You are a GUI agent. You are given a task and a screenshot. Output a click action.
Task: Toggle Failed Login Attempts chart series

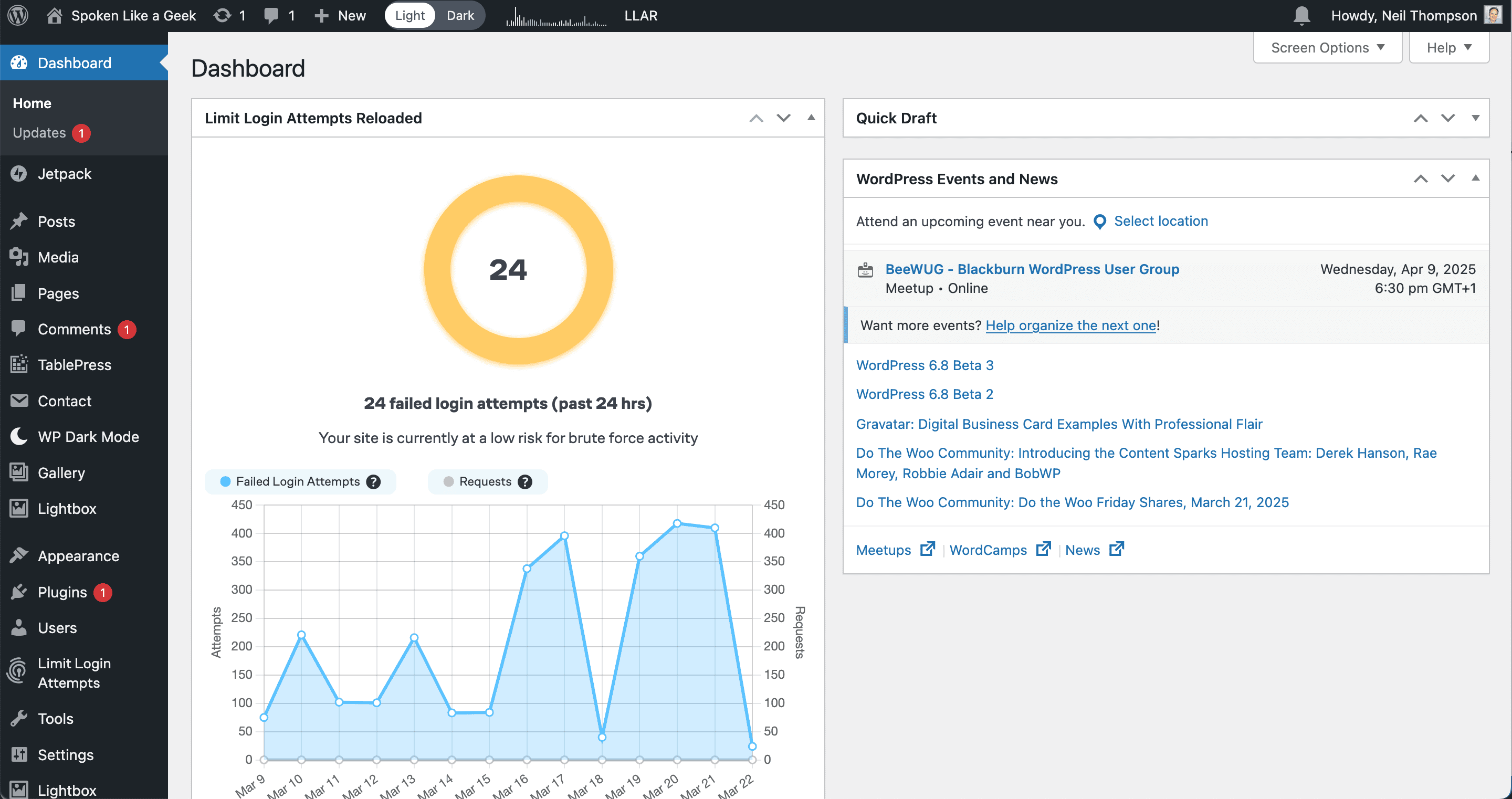[300, 481]
